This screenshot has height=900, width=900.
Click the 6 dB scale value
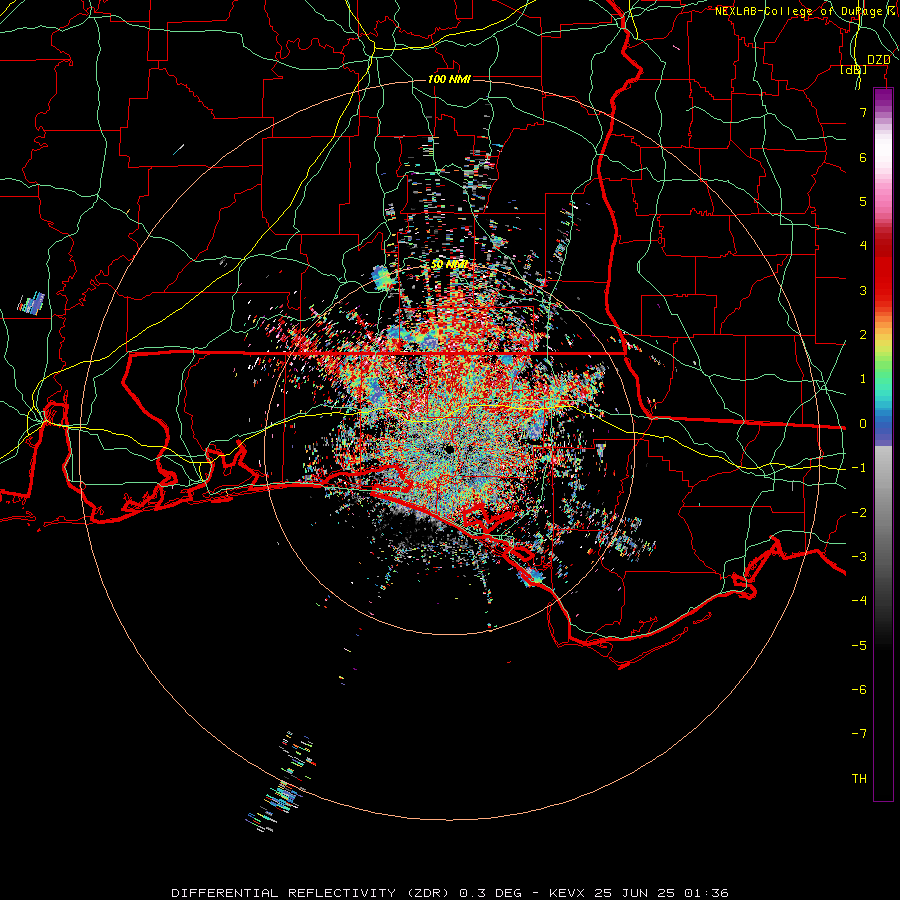click(863, 157)
